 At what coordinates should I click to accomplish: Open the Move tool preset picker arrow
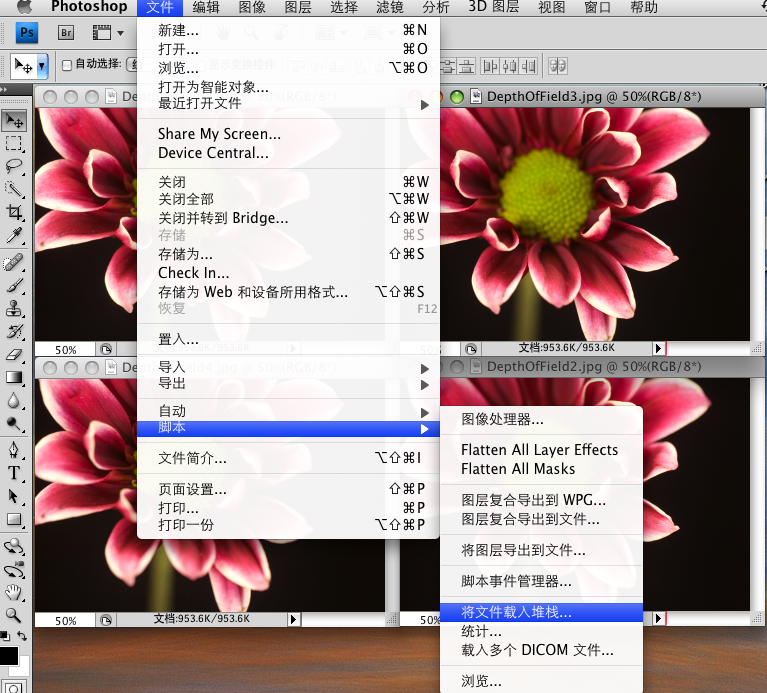[42, 66]
